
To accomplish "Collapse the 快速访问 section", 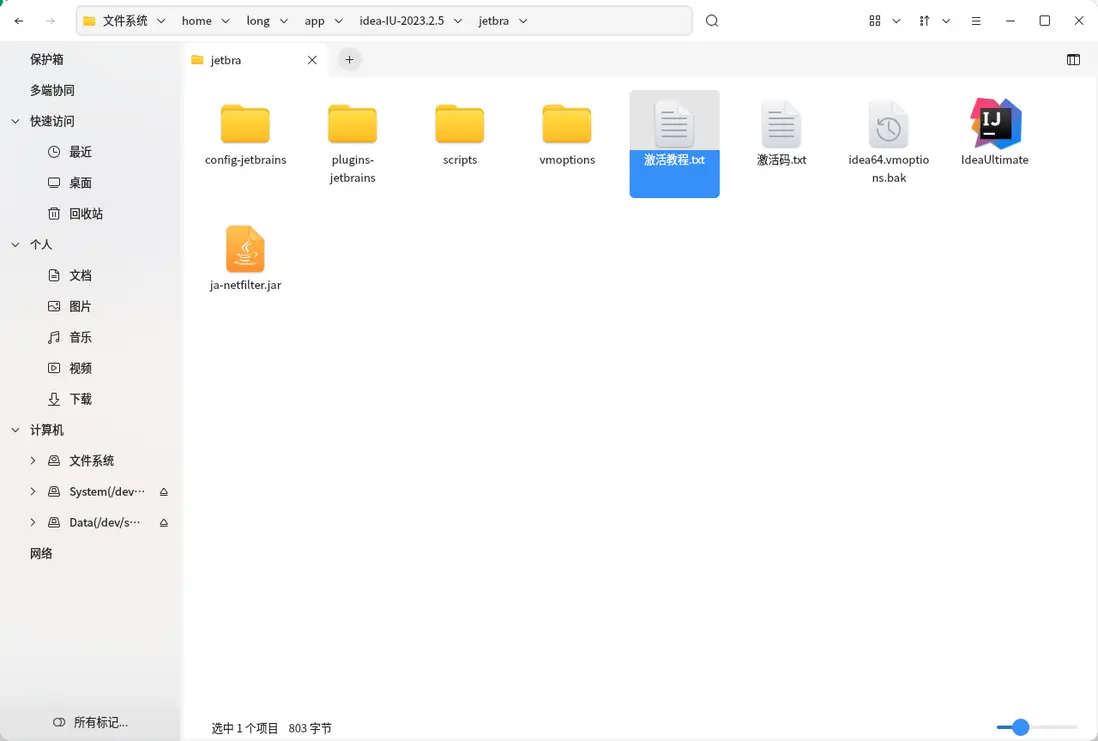I will [x=15, y=121].
